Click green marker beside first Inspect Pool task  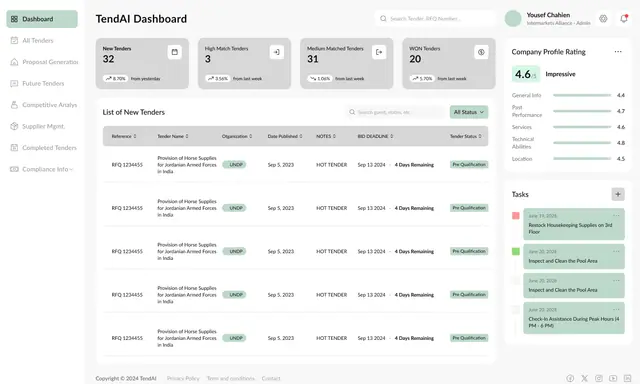(x=516, y=251)
